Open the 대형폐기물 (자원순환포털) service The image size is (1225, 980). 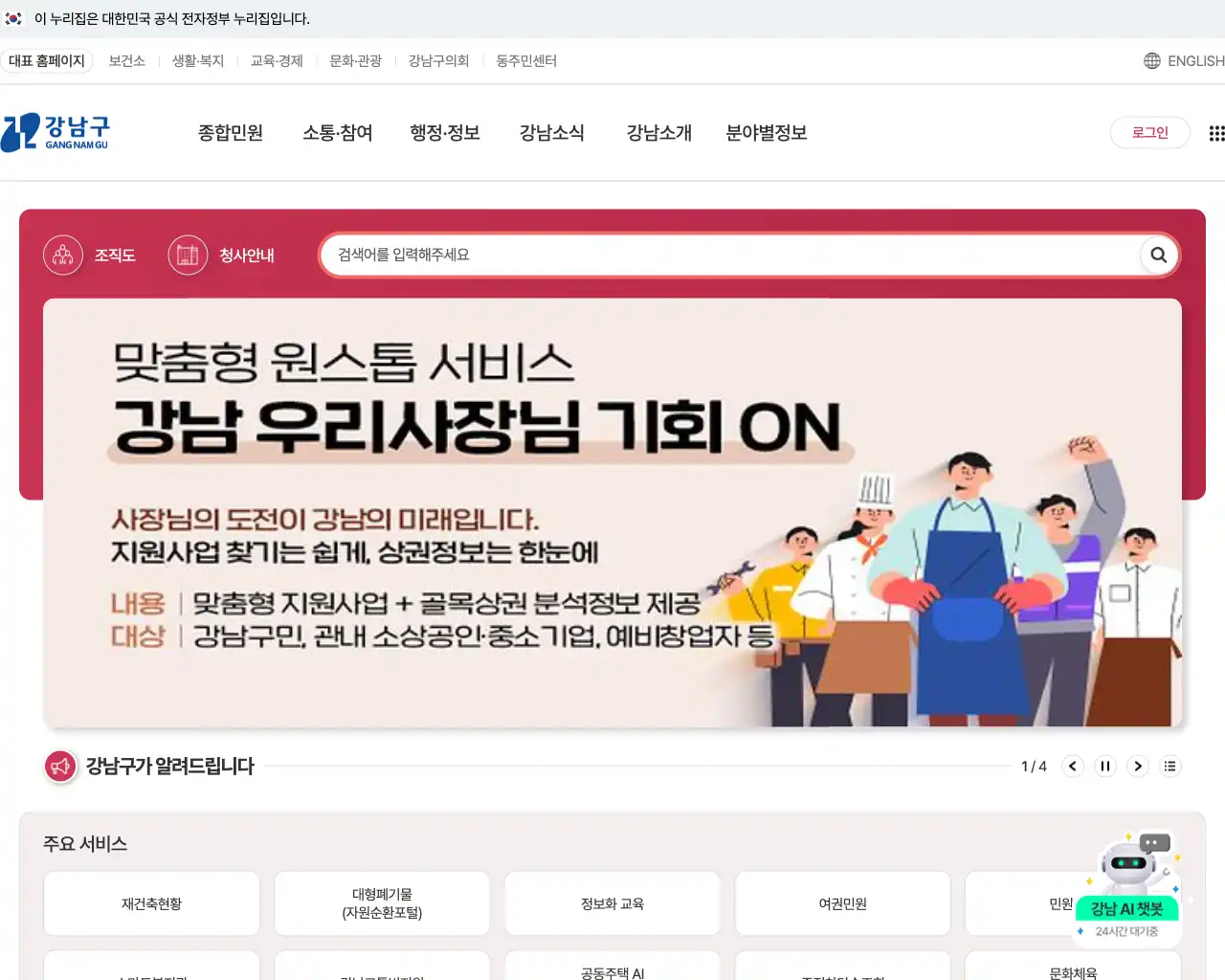click(x=382, y=903)
